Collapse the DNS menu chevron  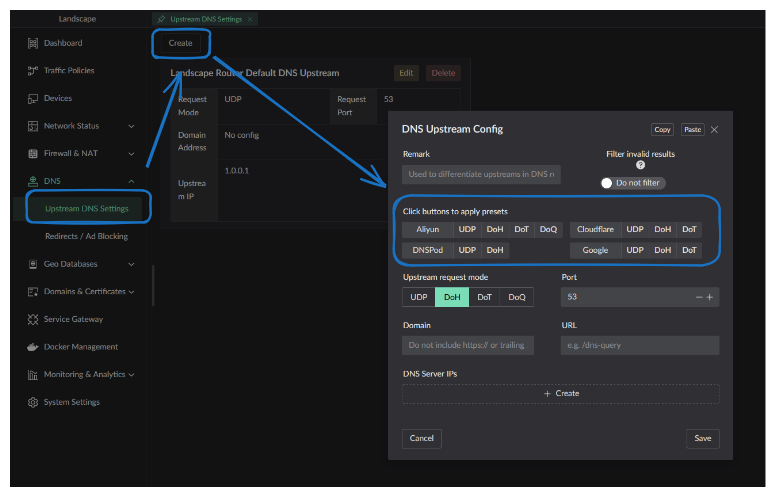coord(131,181)
